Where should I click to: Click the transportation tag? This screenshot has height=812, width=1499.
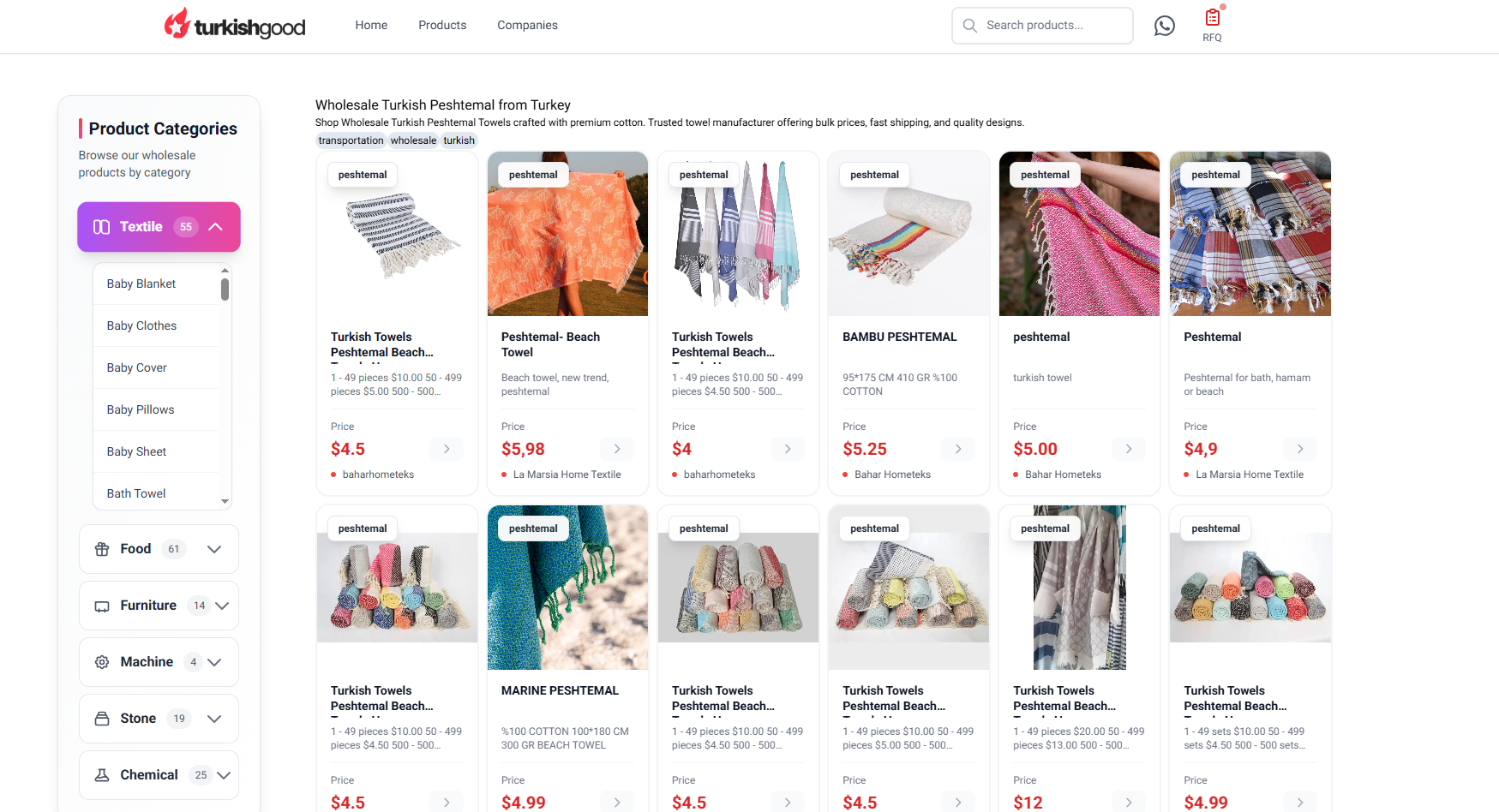click(x=351, y=140)
